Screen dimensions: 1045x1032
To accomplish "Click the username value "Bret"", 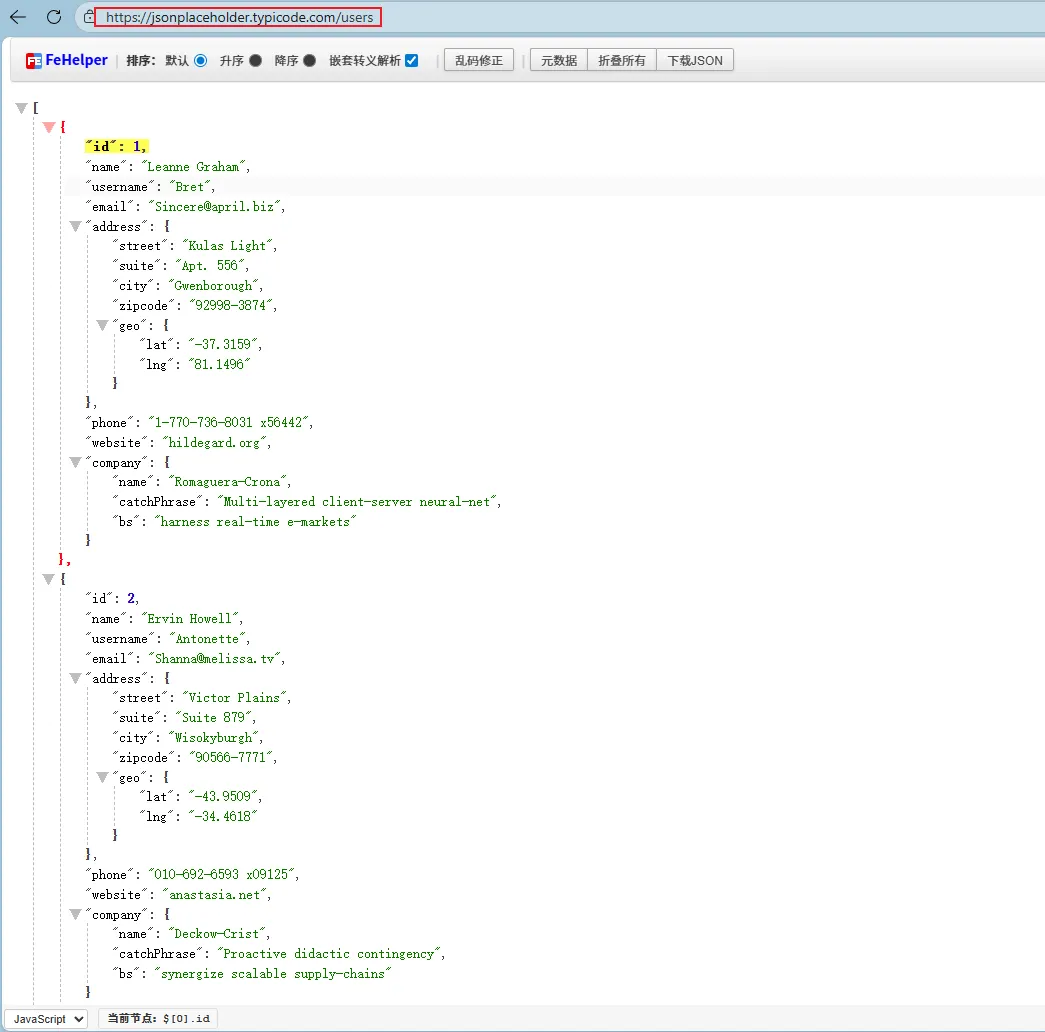I will click(x=189, y=187).
